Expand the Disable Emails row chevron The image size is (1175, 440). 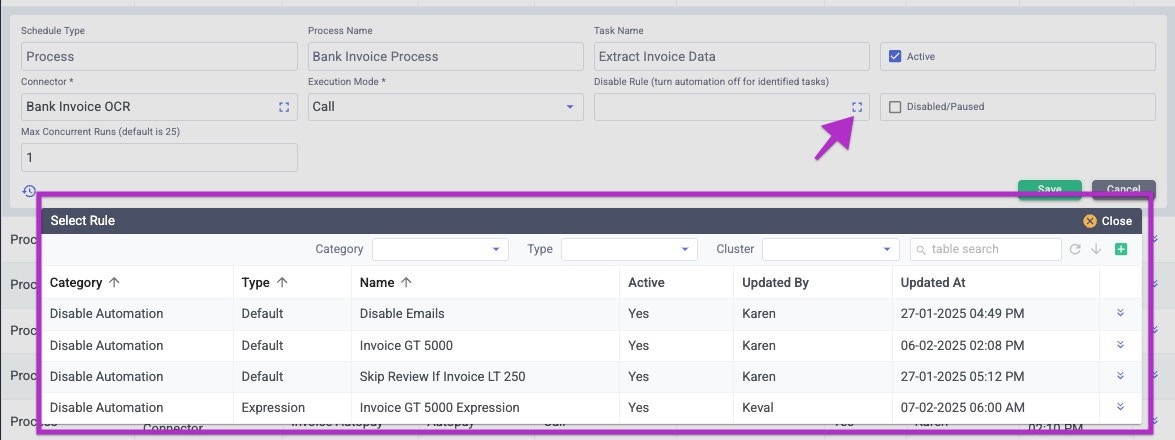[x=1120, y=313]
